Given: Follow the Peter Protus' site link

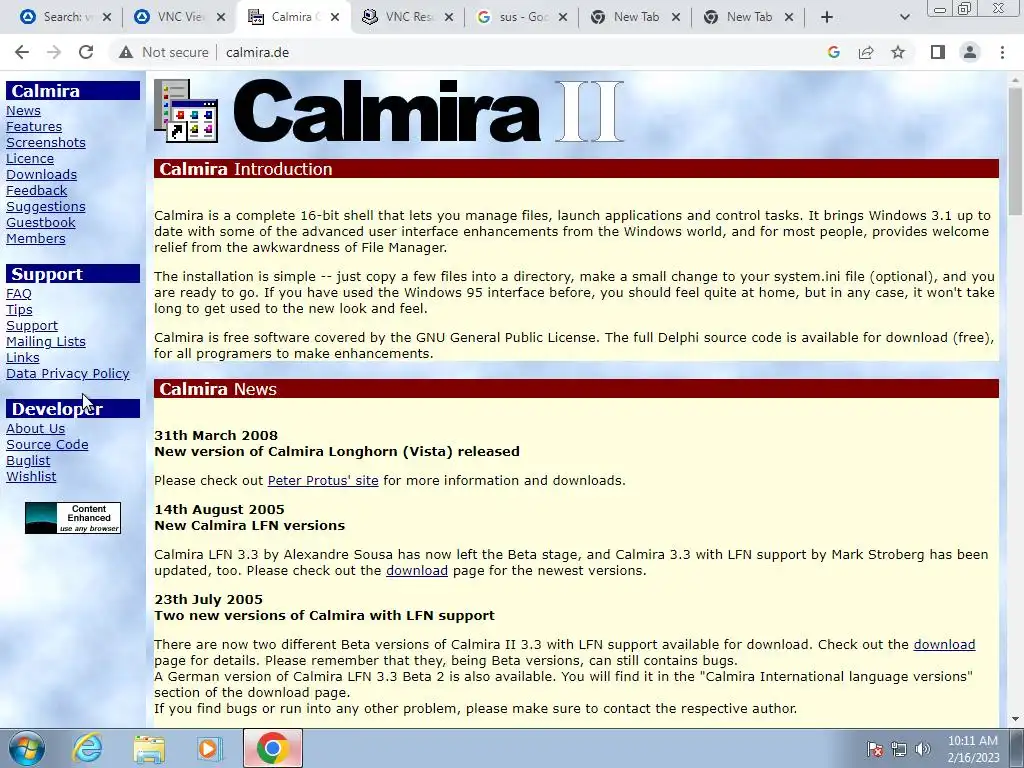Looking at the screenshot, I should (323, 481).
